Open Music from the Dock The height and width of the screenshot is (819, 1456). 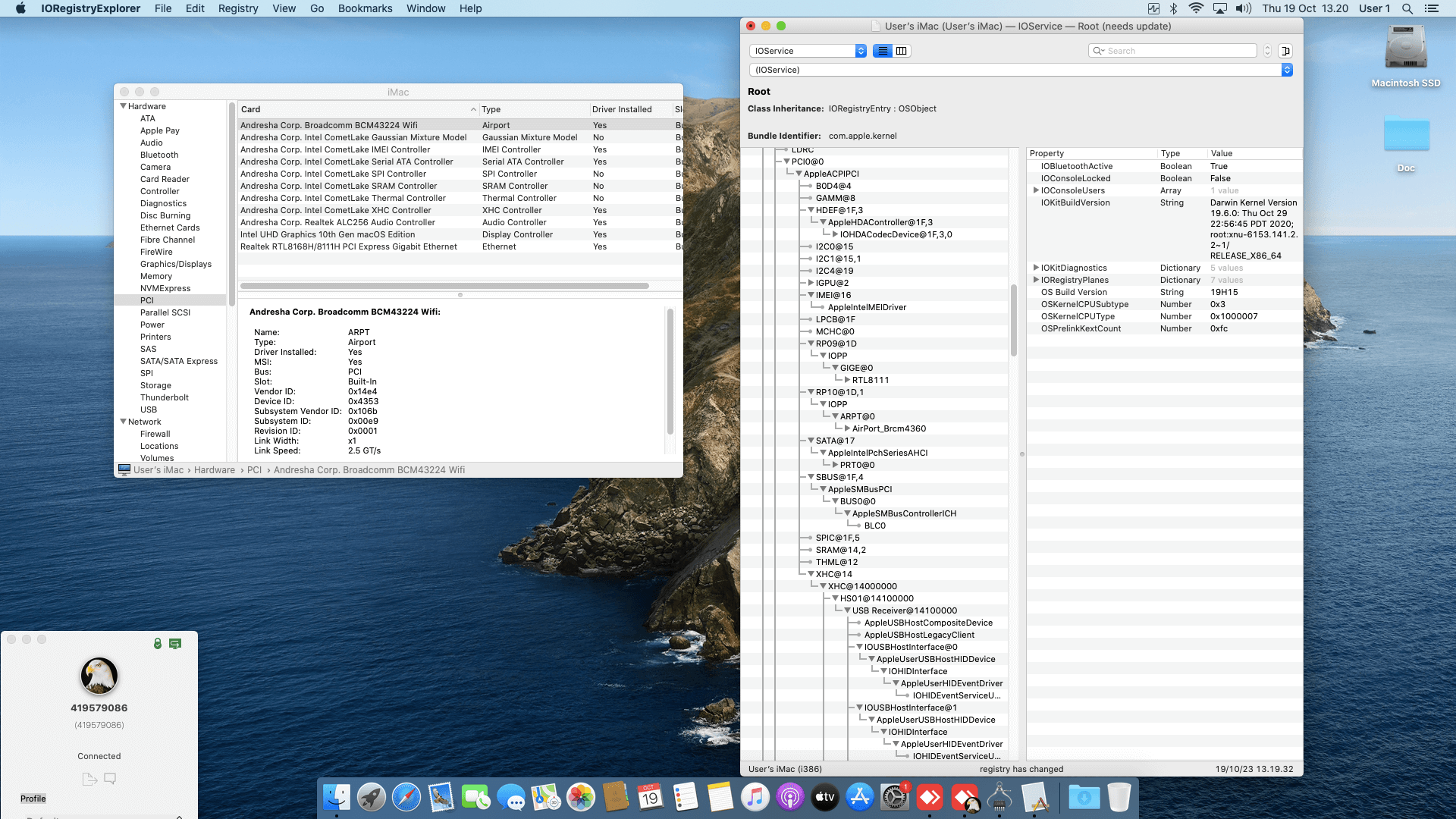pyautogui.click(x=755, y=797)
